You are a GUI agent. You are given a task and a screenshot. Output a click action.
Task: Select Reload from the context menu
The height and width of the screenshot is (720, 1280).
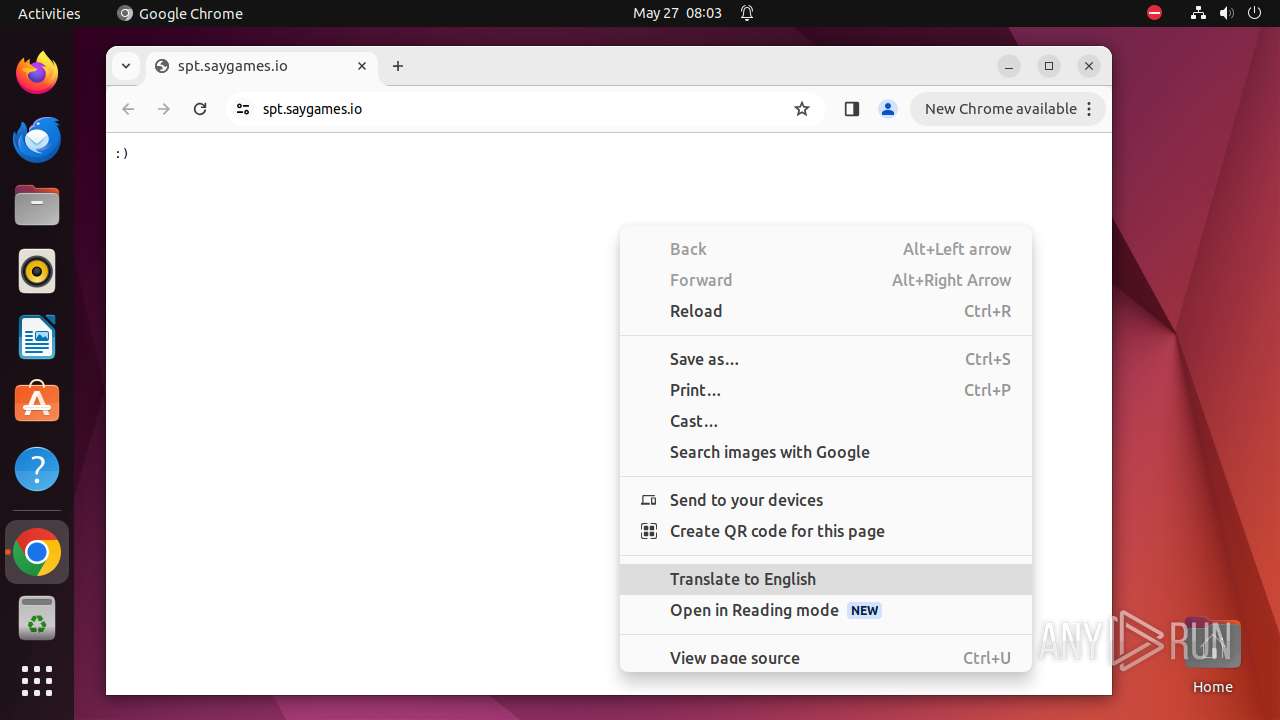[x=826, y=311]
